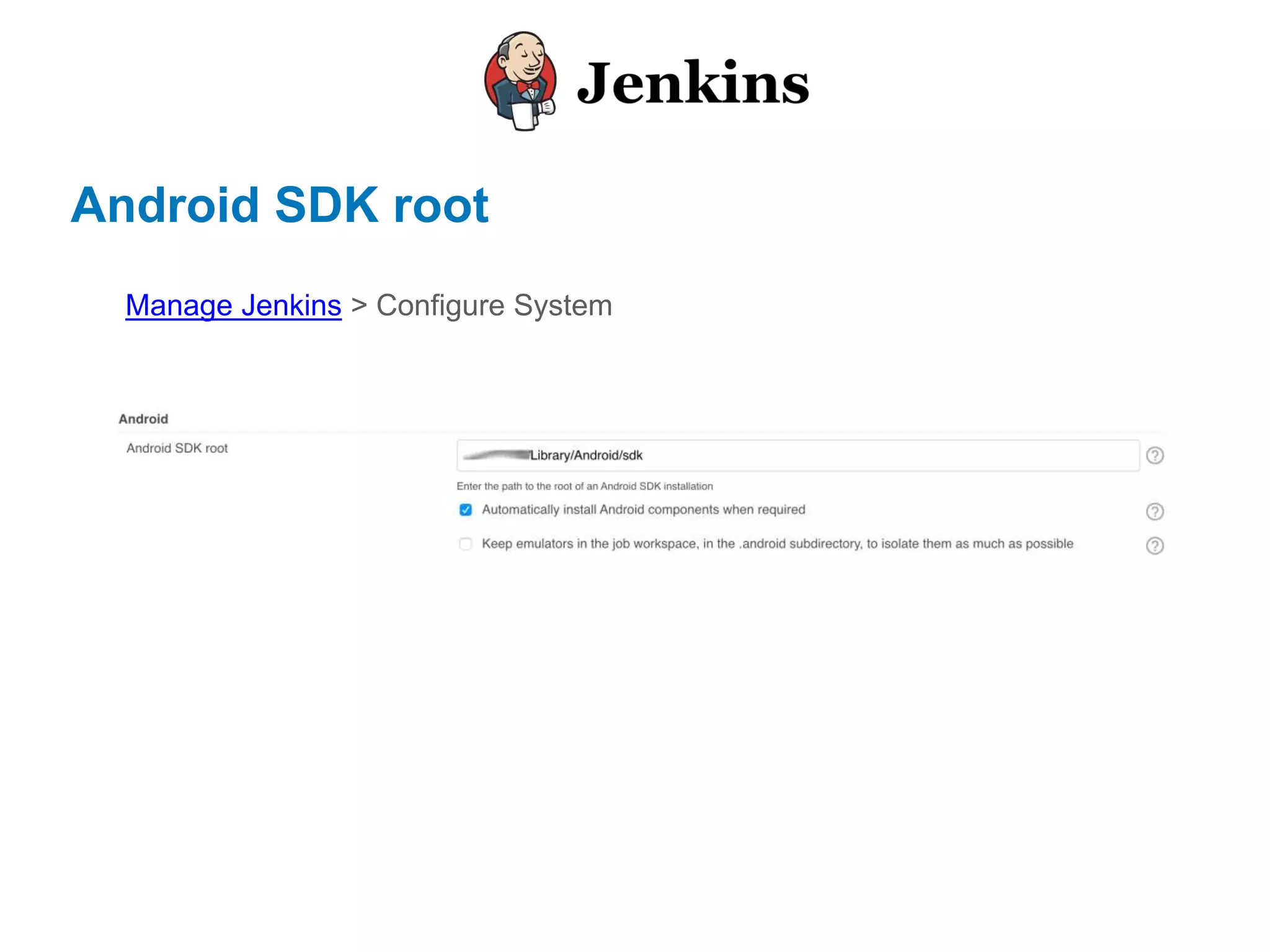Open help for automatic component install option
This screenshot has height=952, width=1270.
pos(1155,511)
